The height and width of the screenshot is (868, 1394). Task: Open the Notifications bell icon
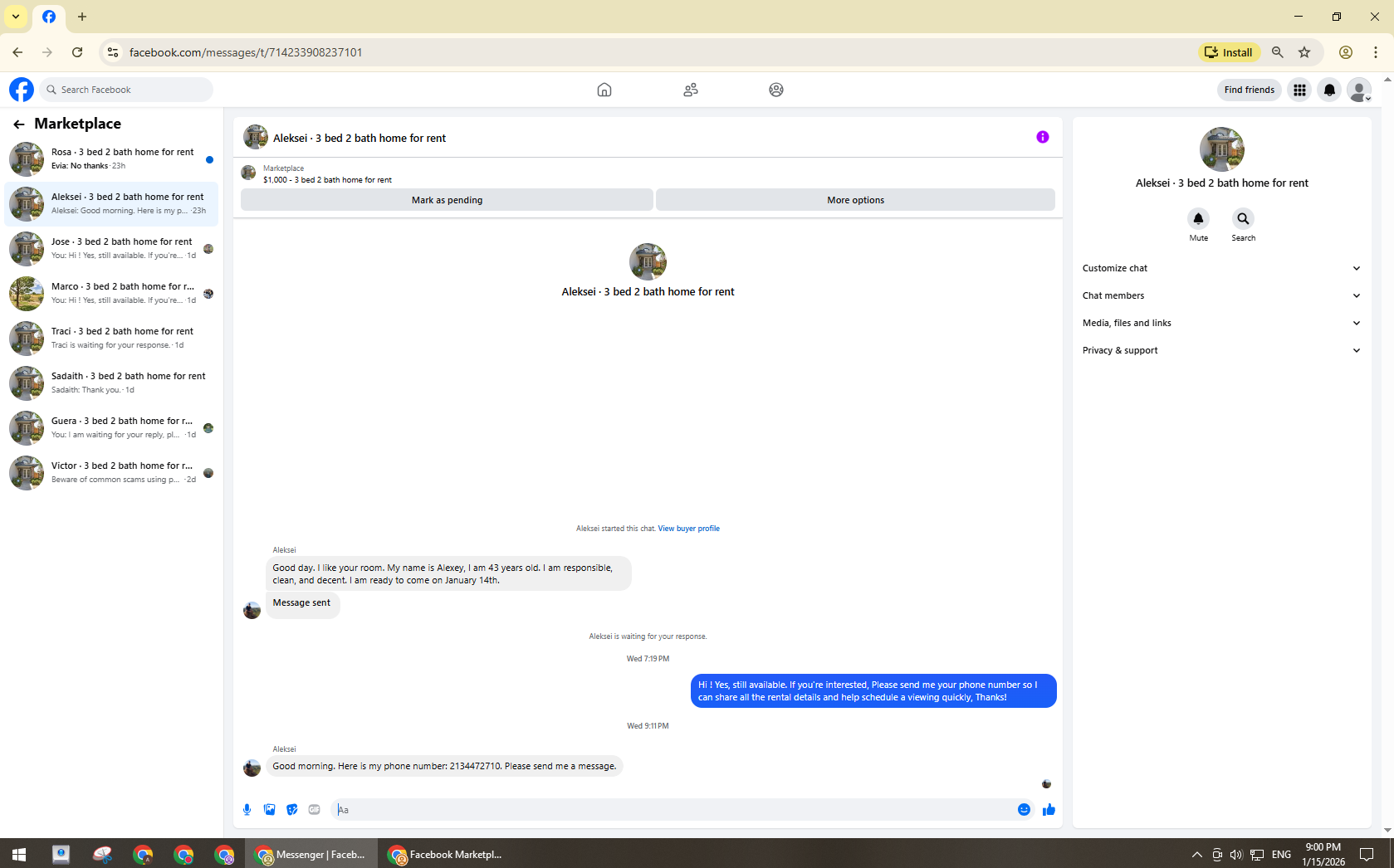[x=1330, y=90]
